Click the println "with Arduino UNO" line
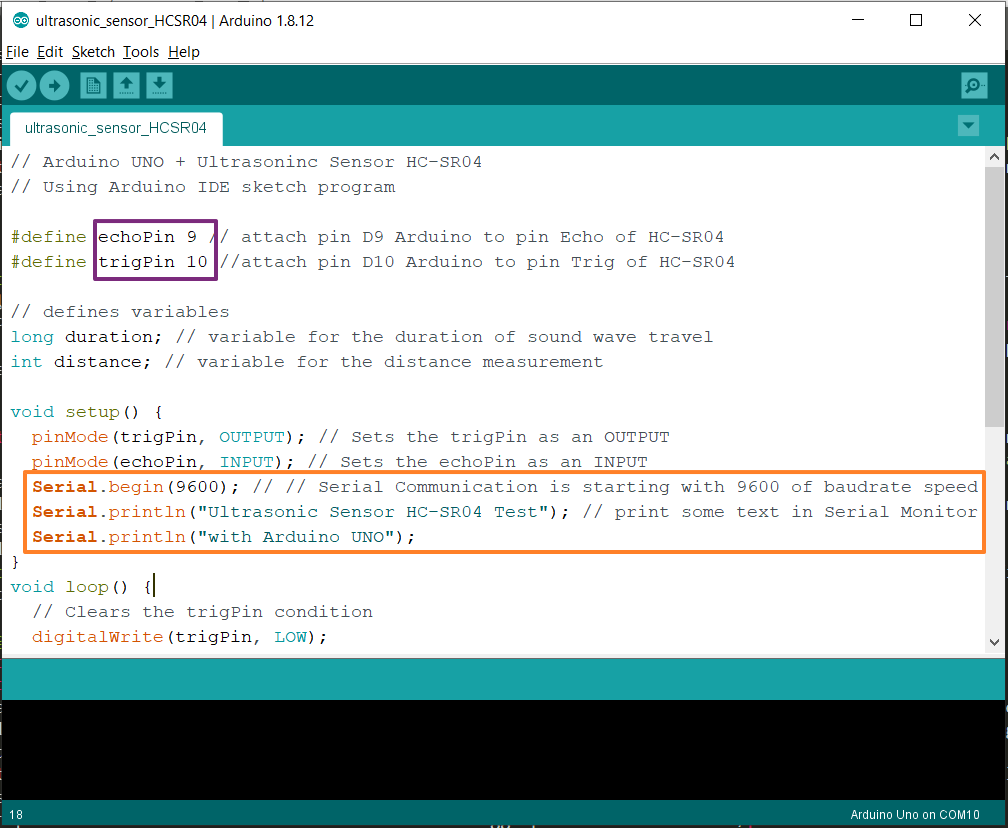The width and height of the screenshot is (1008, 828). click(224, 537)
